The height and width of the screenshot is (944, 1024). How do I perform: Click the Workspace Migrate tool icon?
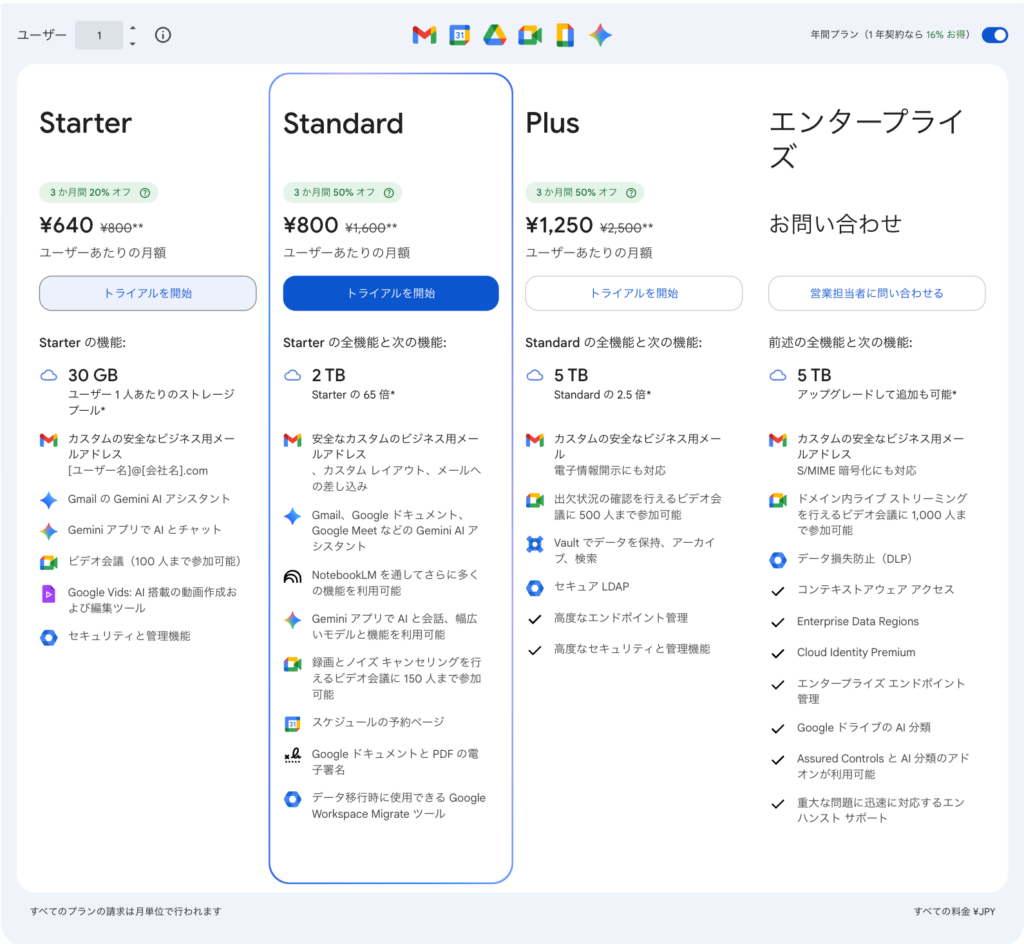pyautogui.click(x=293, y=798)
